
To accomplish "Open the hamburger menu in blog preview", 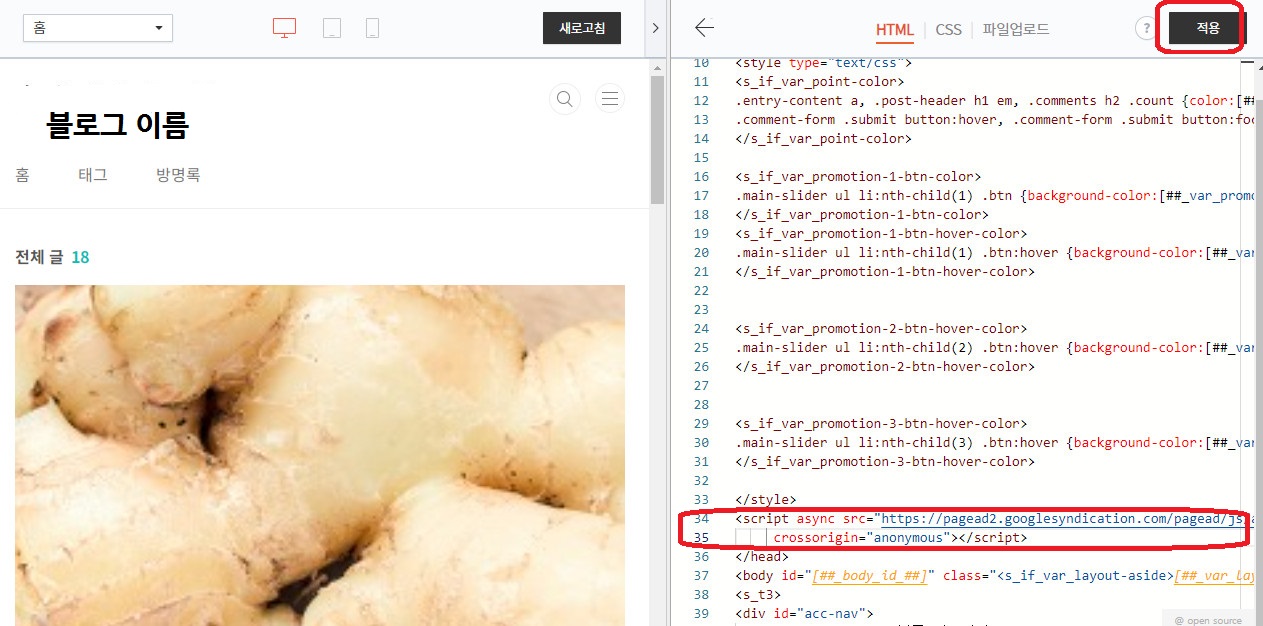I will tap(610, 98).
